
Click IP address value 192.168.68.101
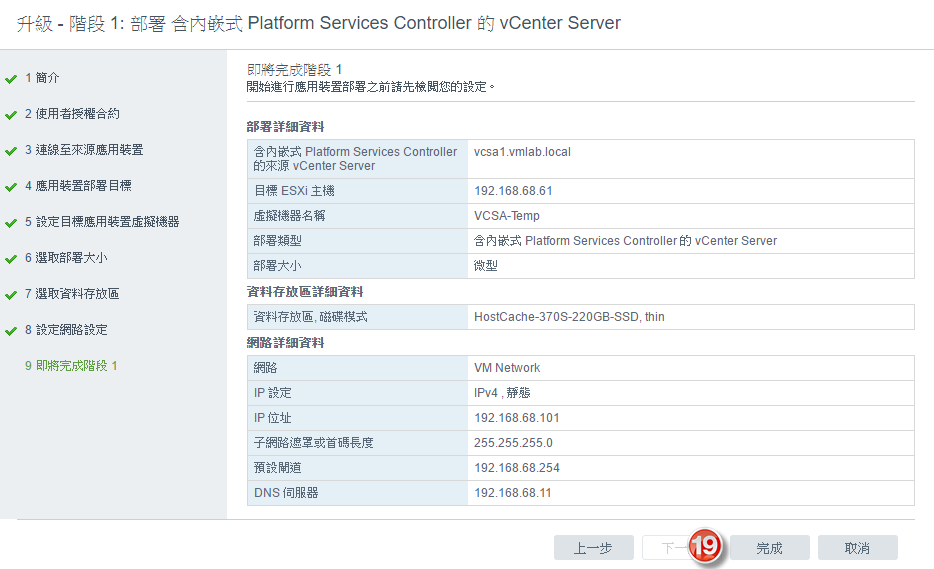[x=516, y=418]
